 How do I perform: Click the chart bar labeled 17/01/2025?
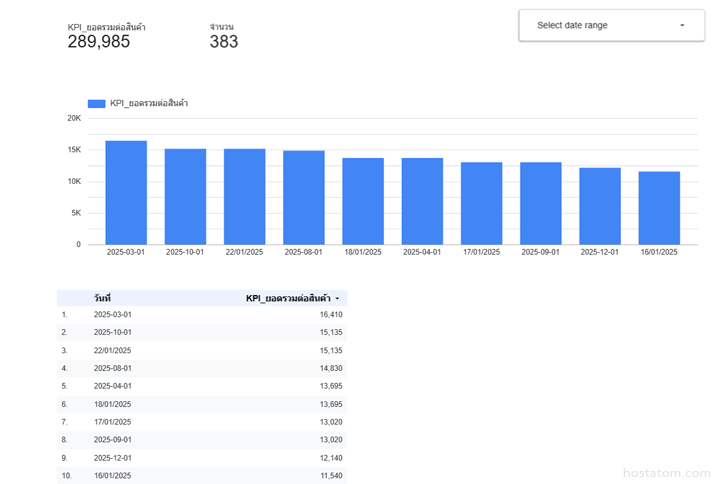481,203
